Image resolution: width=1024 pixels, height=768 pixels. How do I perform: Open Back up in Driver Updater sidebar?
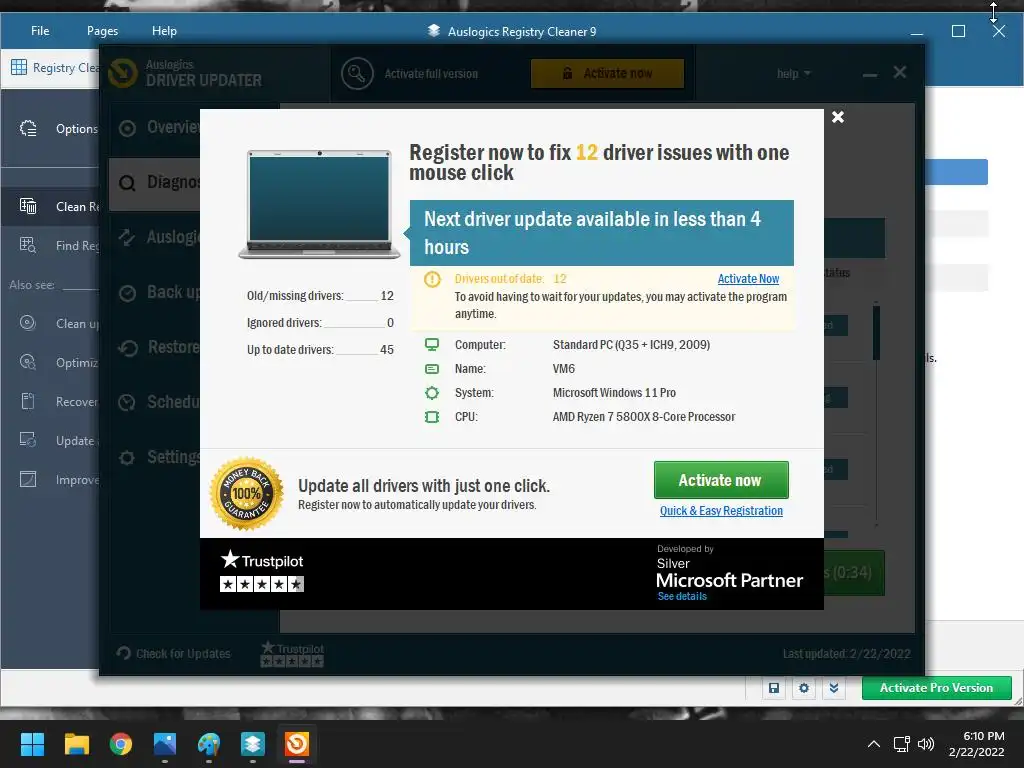[x=155, y=293]
